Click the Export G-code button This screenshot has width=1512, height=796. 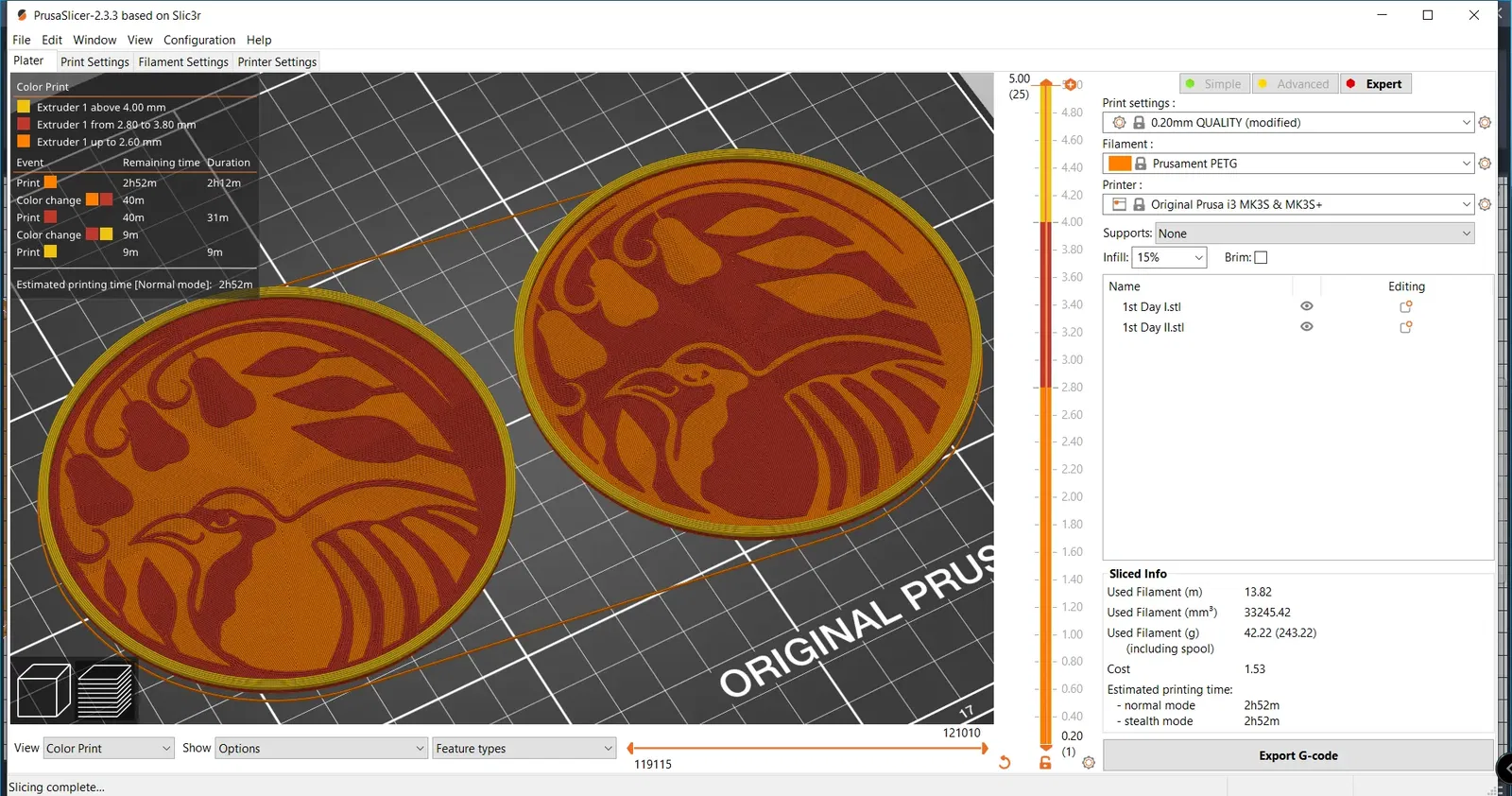pyautogui.click(x=1297, y=755)
